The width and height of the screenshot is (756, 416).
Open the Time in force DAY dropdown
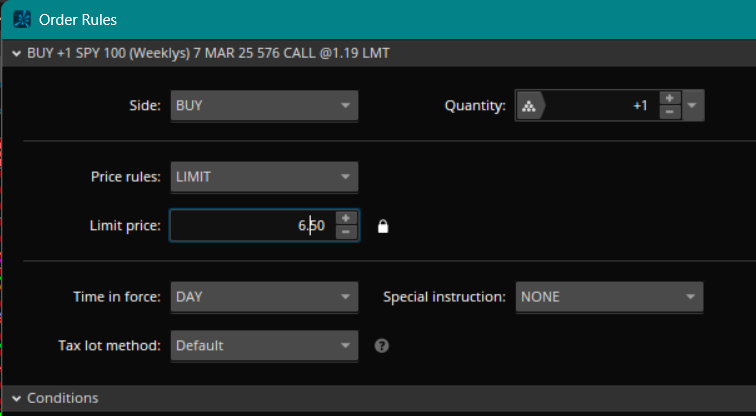[264, 297]
